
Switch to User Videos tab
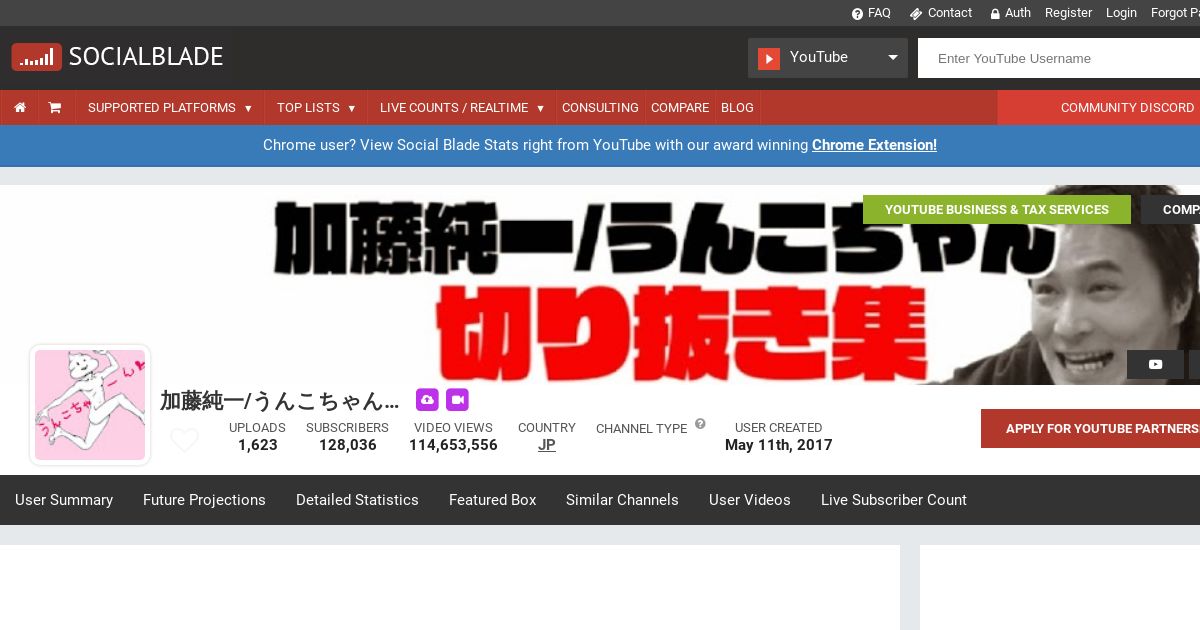(750, 500)
